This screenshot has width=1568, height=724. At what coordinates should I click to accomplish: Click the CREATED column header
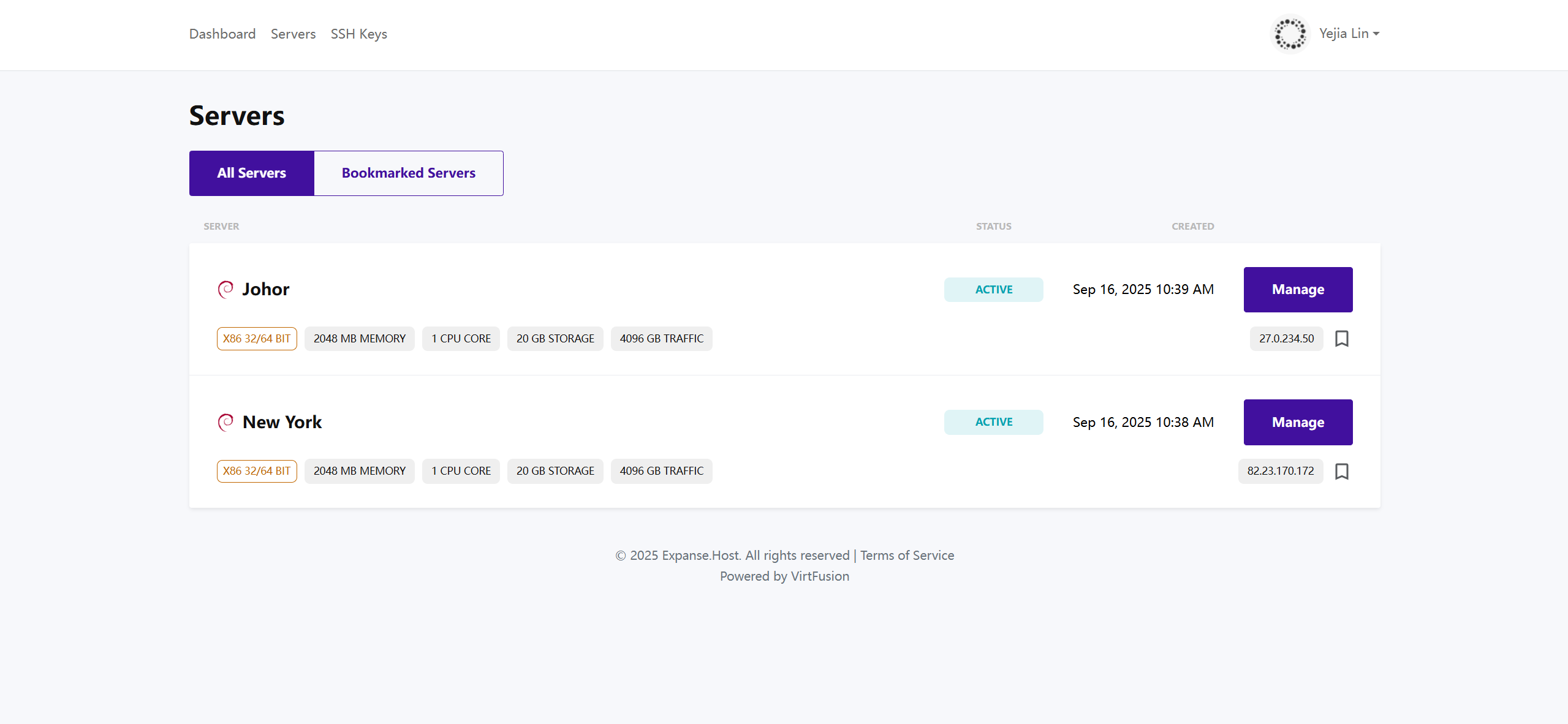(1192, 227)
